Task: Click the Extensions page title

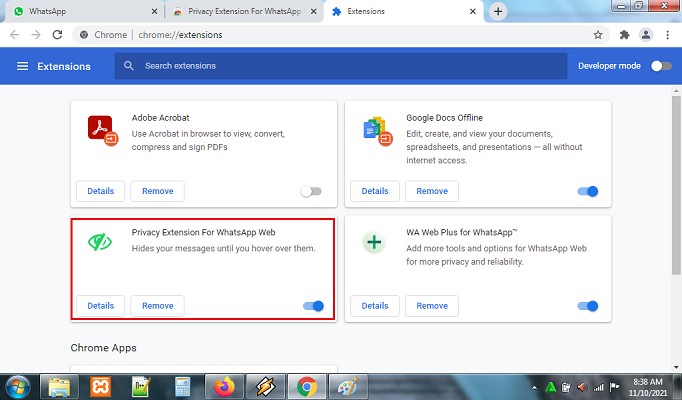Action: click(64, 67)
